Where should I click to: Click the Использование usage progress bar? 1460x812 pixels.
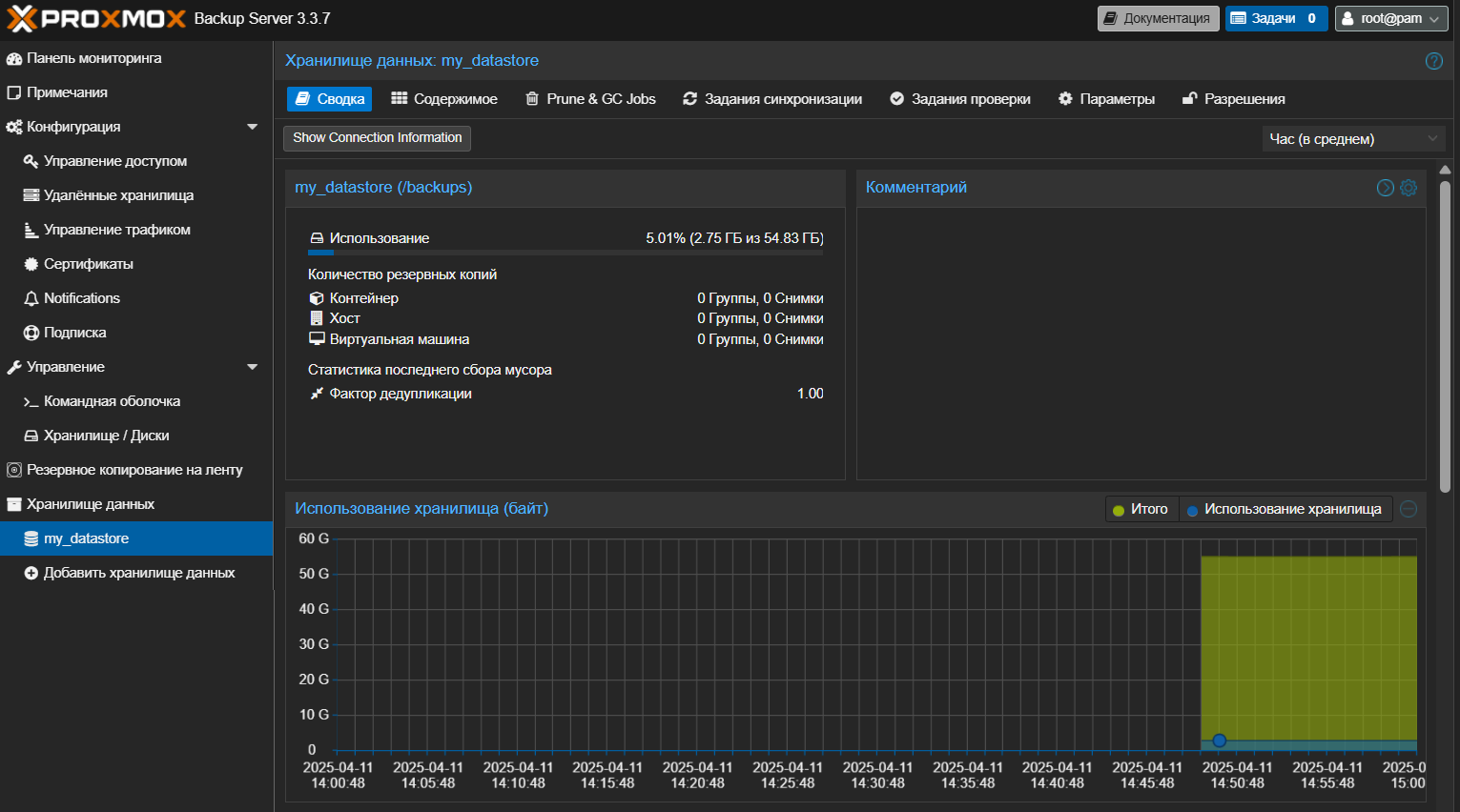pos(565,253)
